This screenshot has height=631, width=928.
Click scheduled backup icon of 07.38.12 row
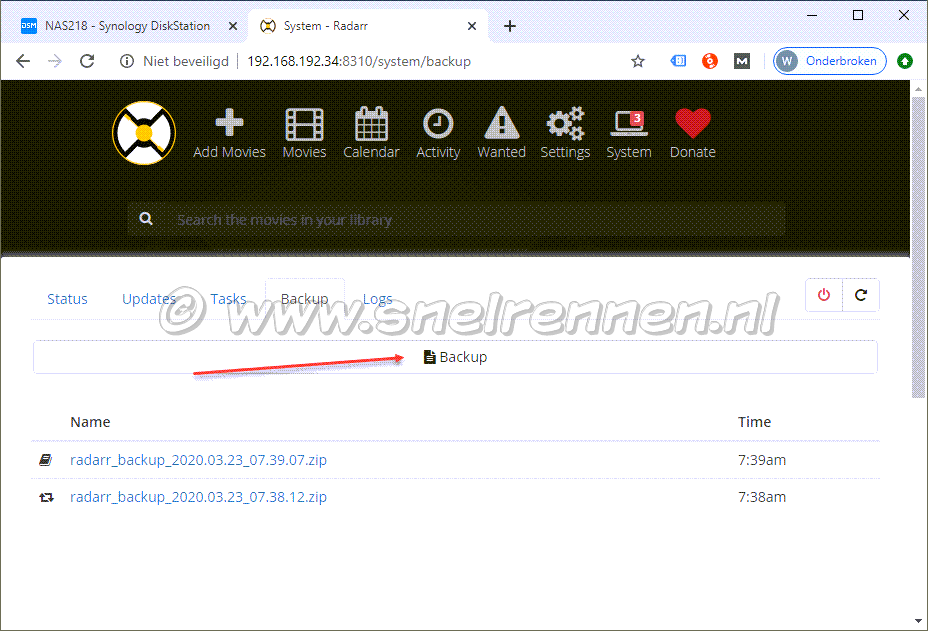click(x=46, y=497)
